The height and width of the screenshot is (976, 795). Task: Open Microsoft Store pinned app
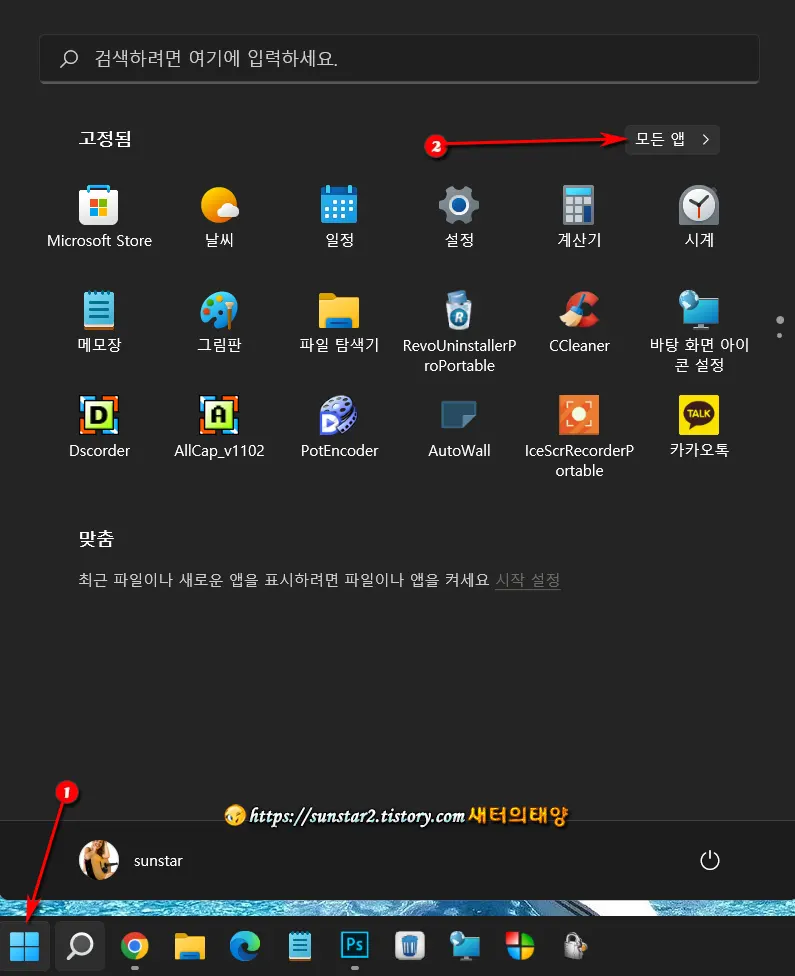click(99, 216)
